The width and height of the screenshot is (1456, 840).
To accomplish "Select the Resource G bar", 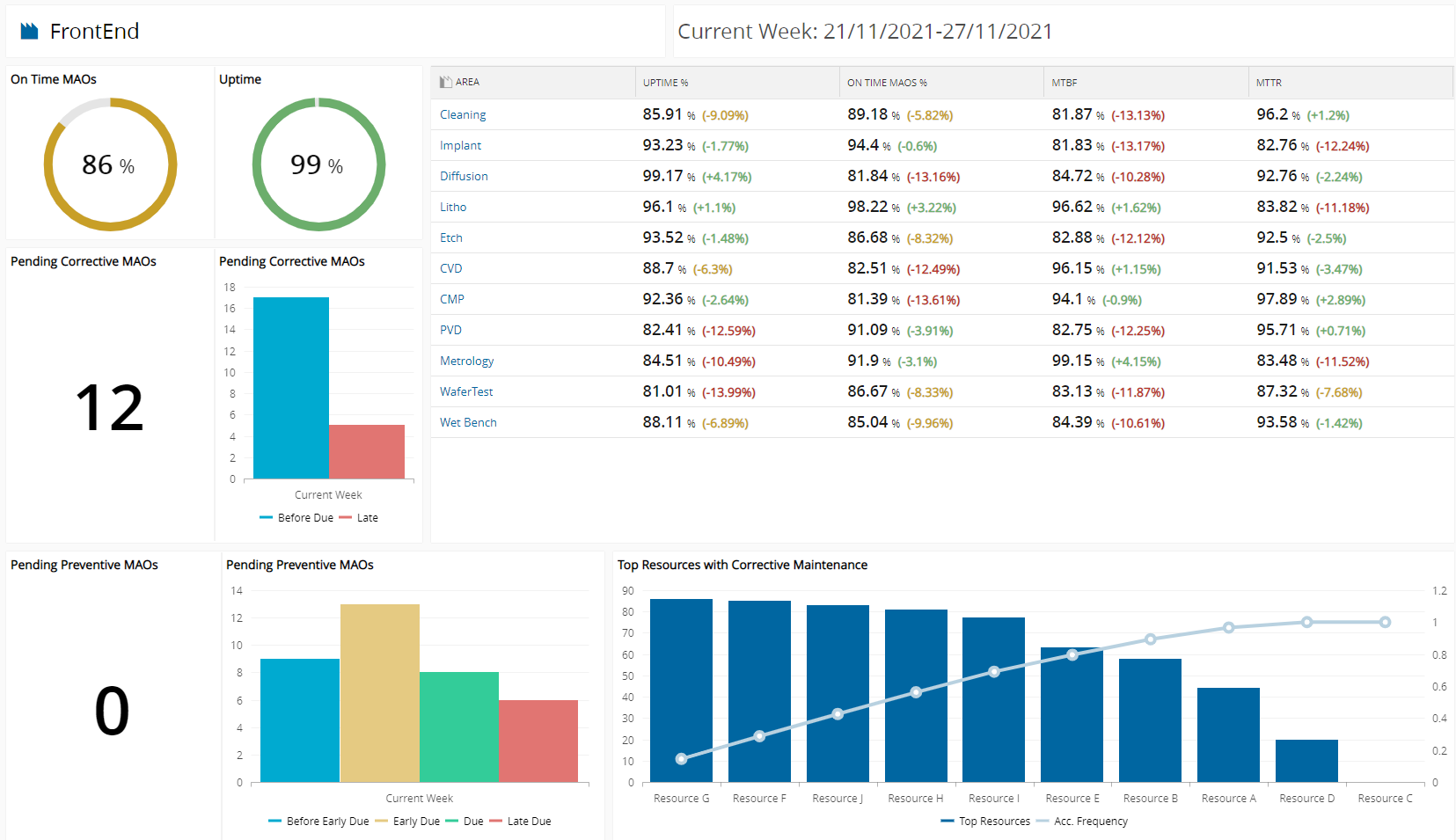I will coord(681,690).
